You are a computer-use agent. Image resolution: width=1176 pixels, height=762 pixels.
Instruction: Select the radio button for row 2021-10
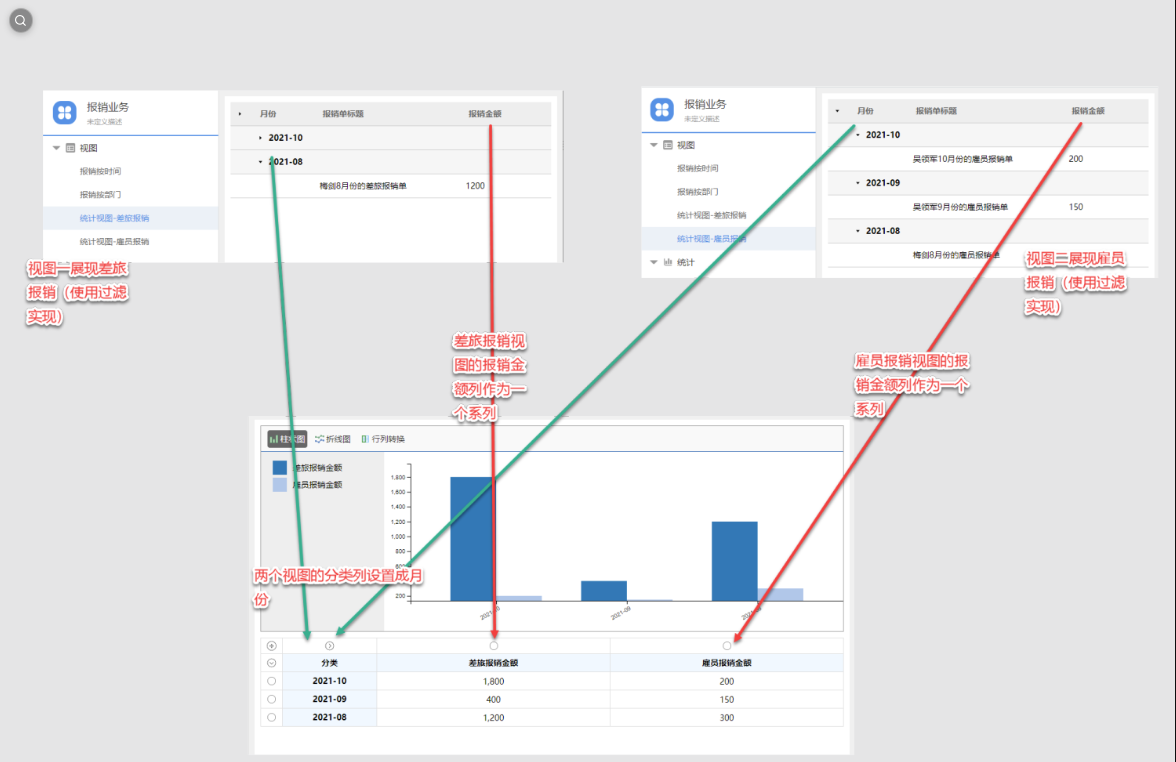coord(271,681)
